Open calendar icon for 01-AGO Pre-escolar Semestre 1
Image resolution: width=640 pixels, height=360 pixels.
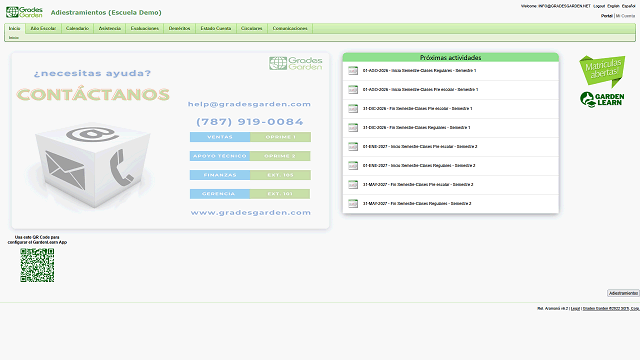coord(353,89)
